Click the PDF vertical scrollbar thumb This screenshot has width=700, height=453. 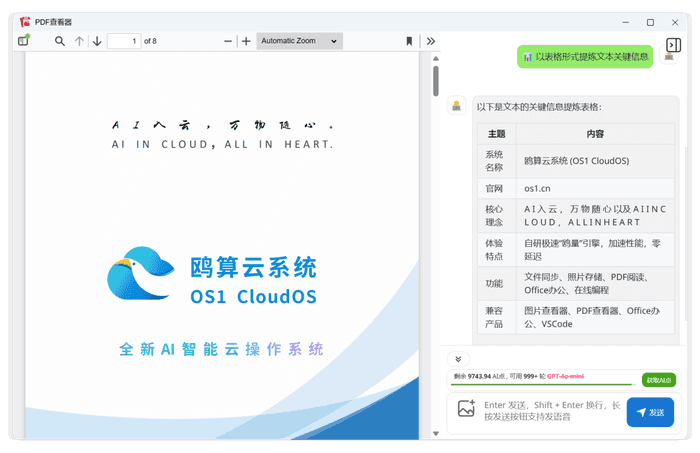[436, 81]
